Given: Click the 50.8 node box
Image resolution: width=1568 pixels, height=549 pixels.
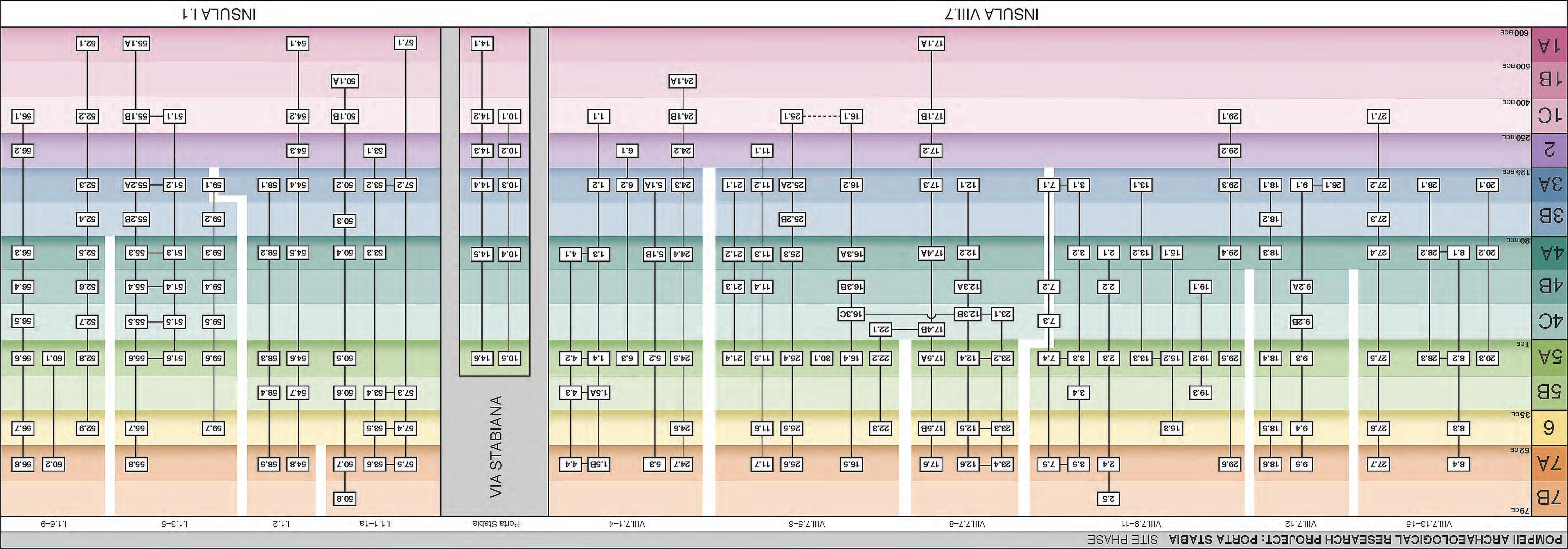Looking at the screenshot, I should pos(345,498).
